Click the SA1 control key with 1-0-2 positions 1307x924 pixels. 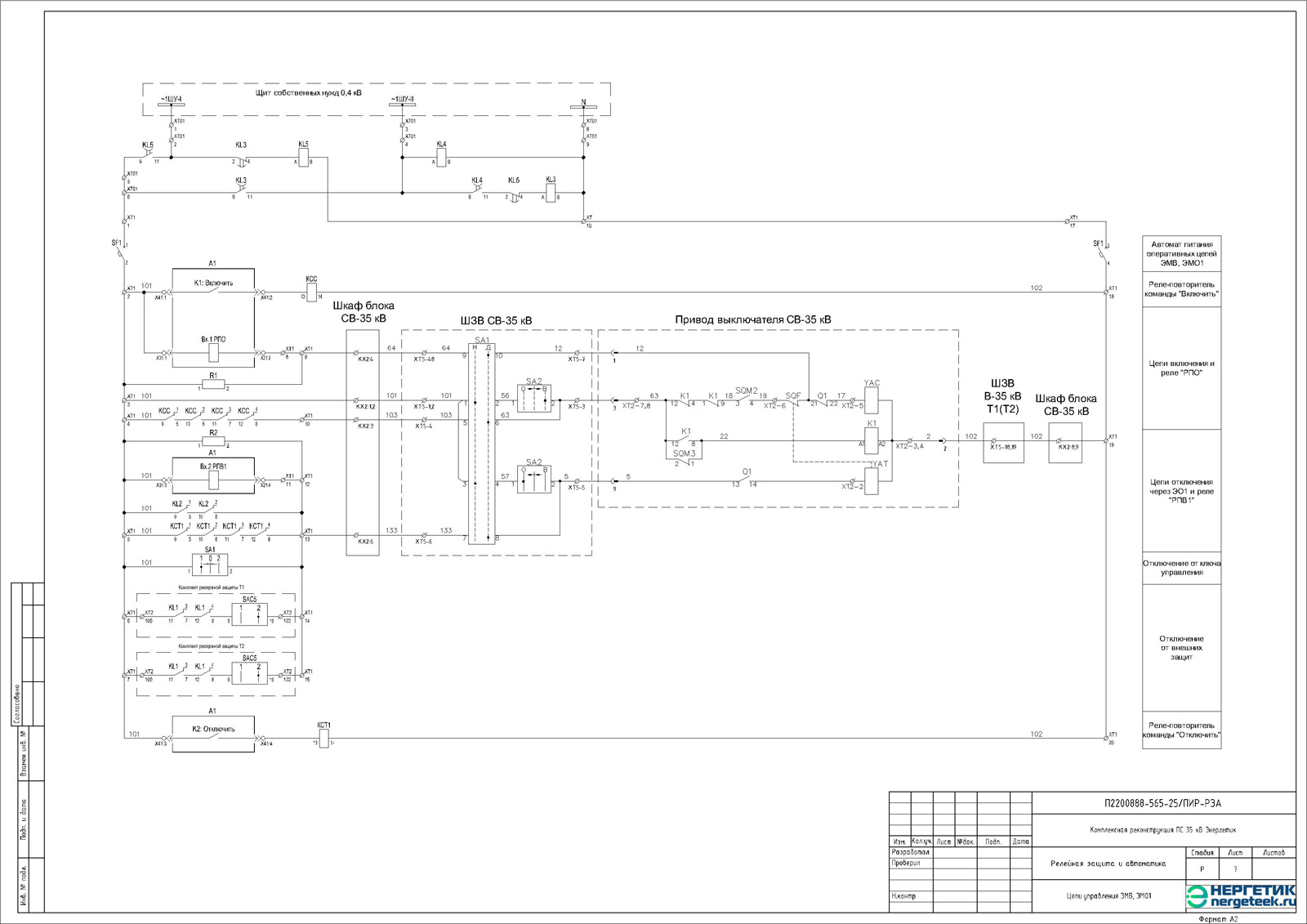click(x=210, y=564)
